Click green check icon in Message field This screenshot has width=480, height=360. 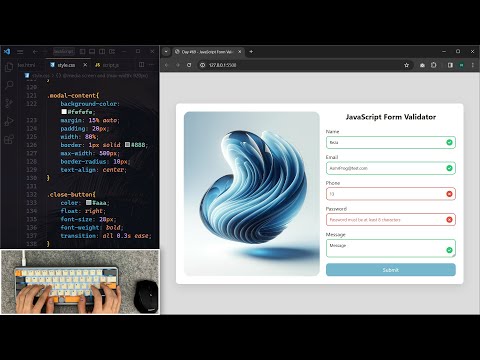click(x=449, y=250)
